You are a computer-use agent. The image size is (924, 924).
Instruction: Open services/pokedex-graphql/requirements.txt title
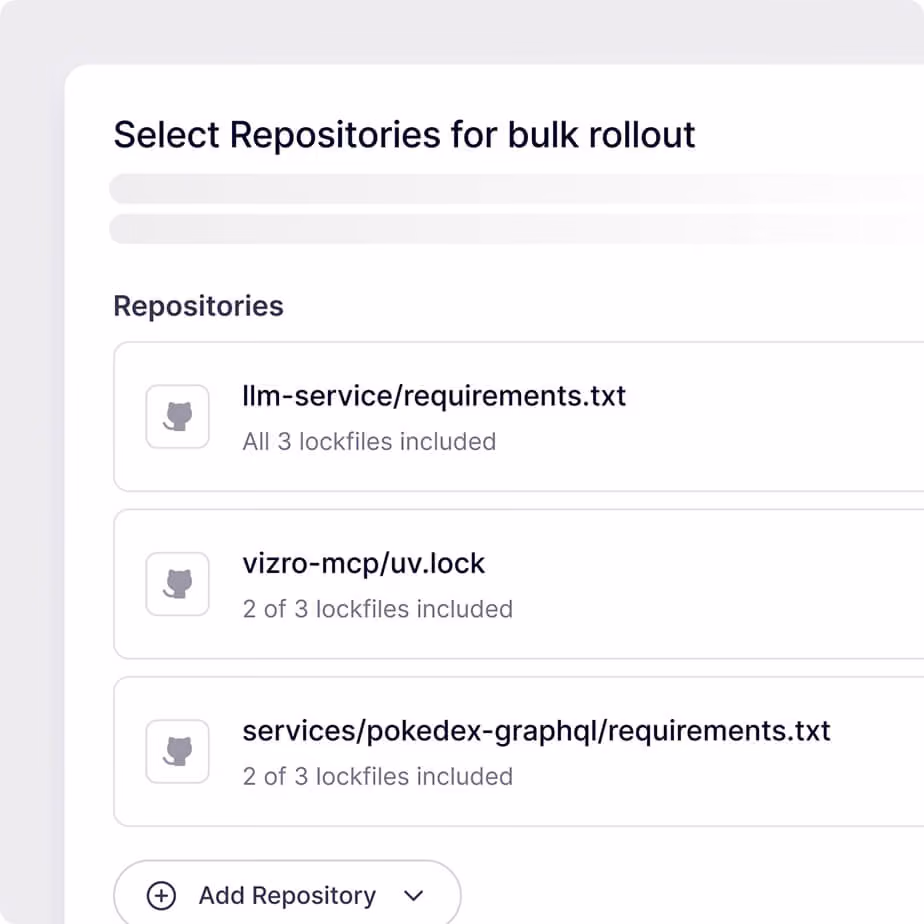[536, 731]
